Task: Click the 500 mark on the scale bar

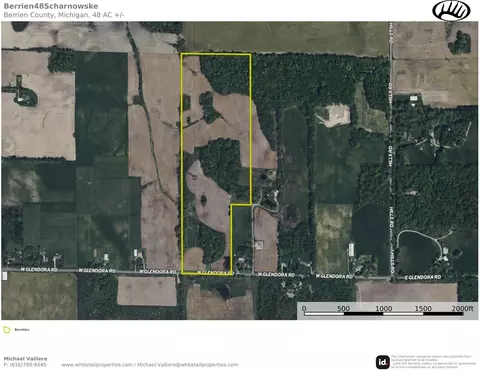Action: pos(343,309)
